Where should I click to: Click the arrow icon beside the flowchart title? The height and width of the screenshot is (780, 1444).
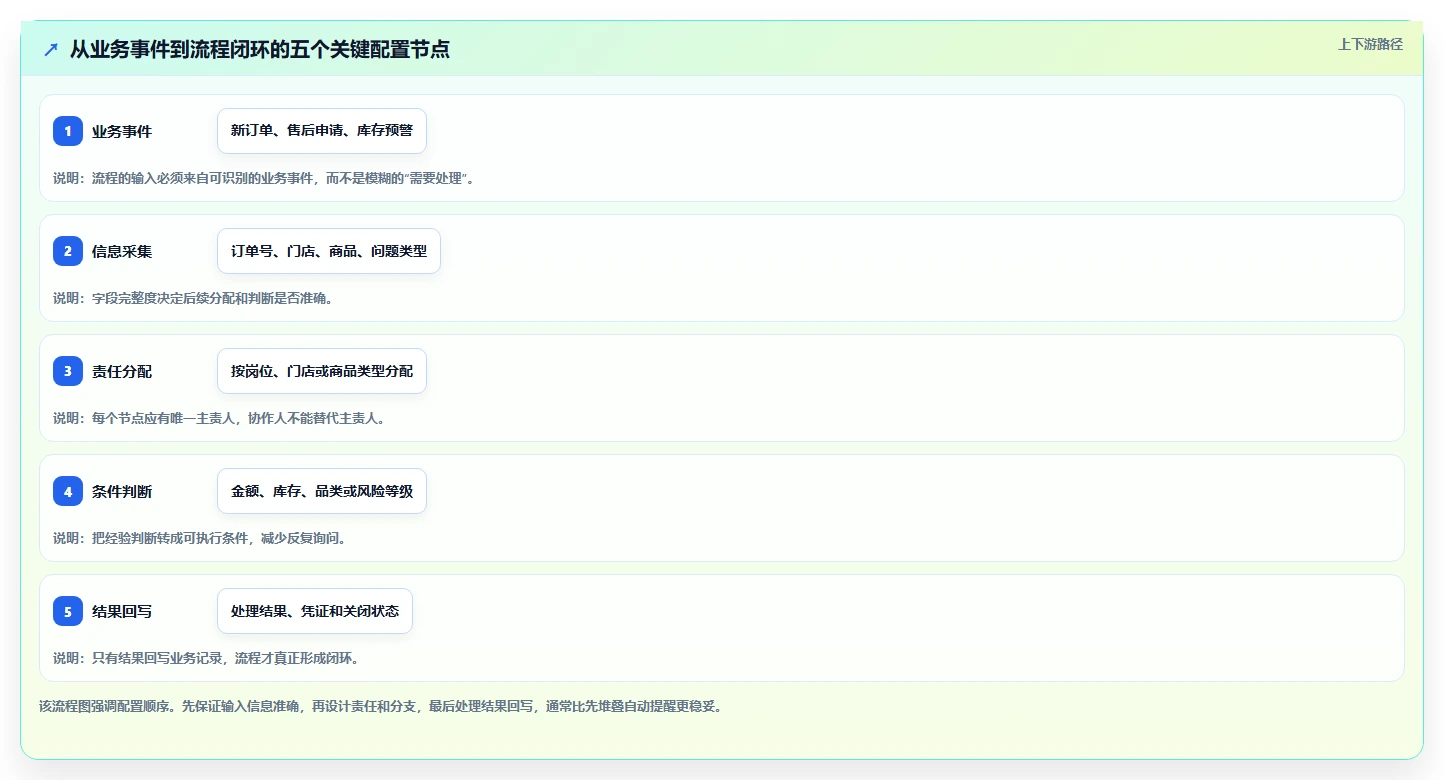(x=51, y=49)
